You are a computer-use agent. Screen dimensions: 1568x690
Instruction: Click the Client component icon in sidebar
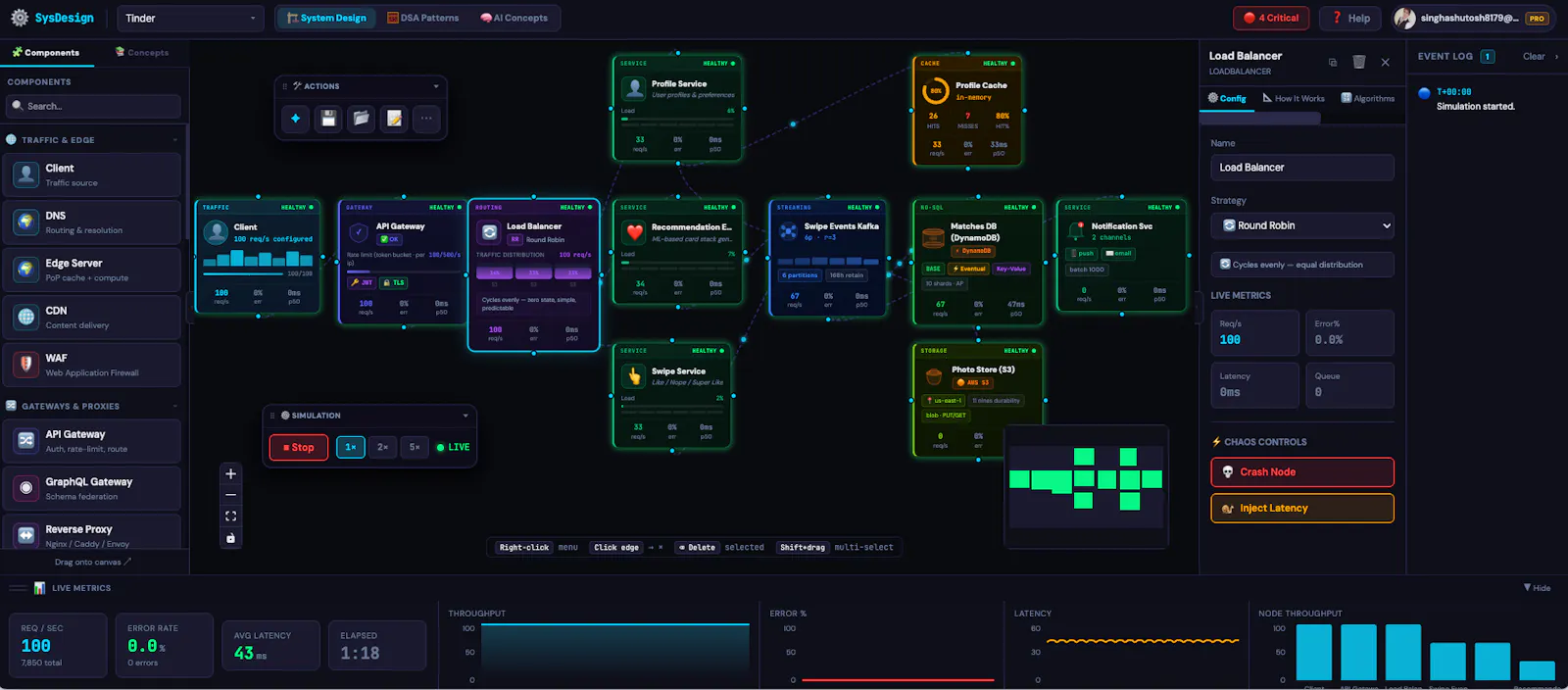tap(26, 174)
